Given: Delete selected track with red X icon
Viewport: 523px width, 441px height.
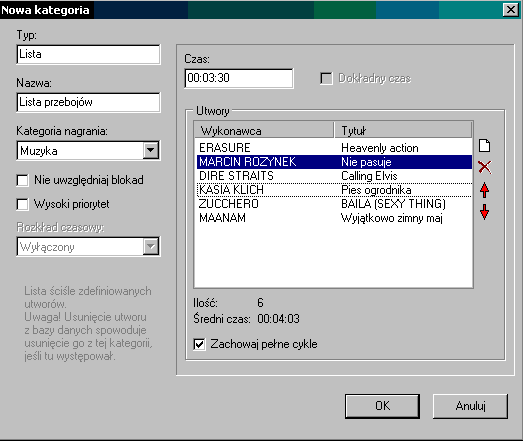Looking at the screenshot, I should (484, 167).
